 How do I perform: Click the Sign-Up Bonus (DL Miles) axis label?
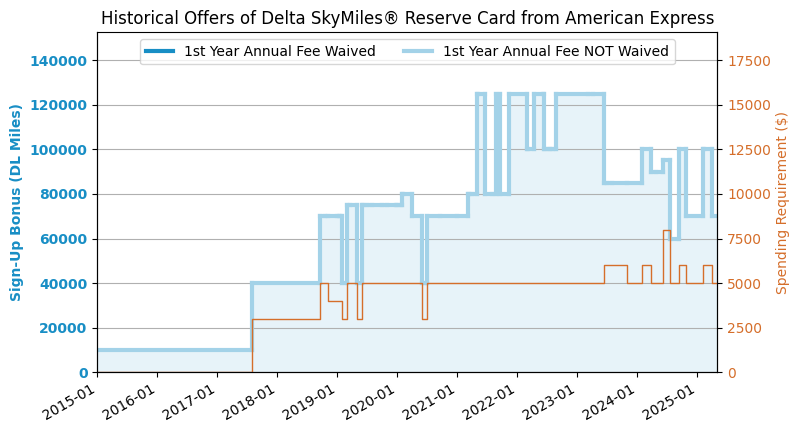(x=17, y=202)
